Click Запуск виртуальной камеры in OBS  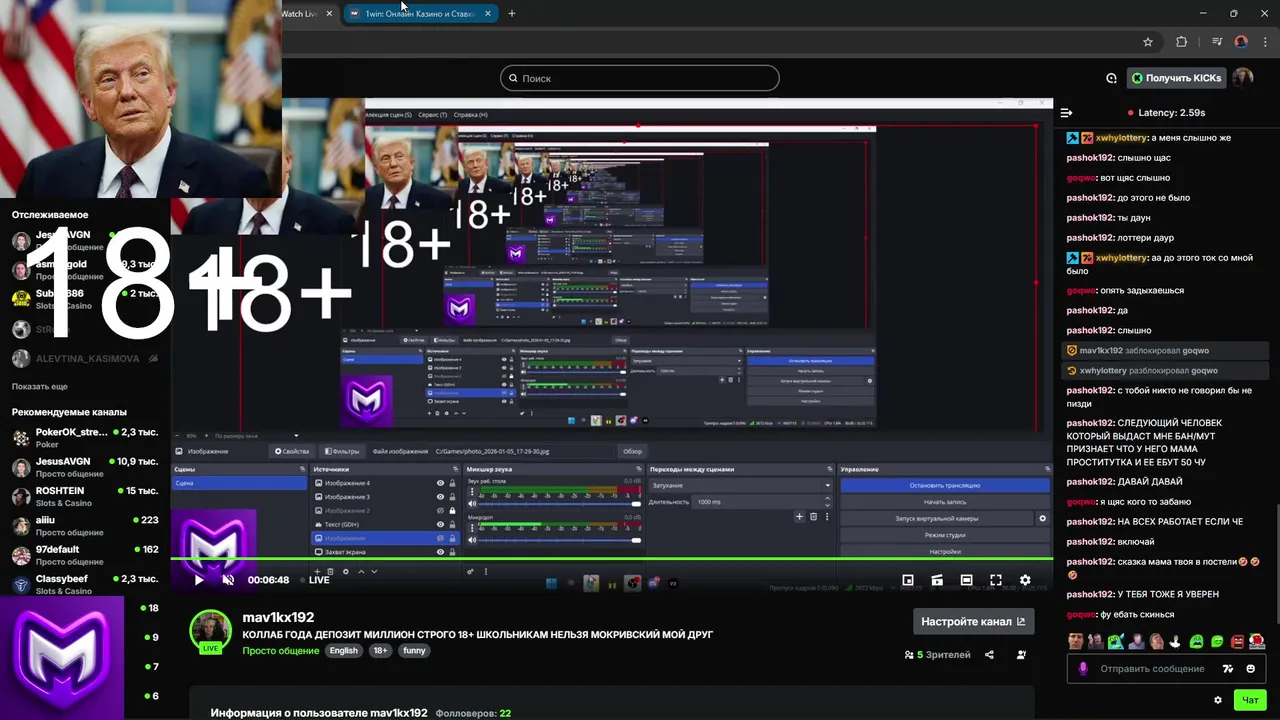937,518
